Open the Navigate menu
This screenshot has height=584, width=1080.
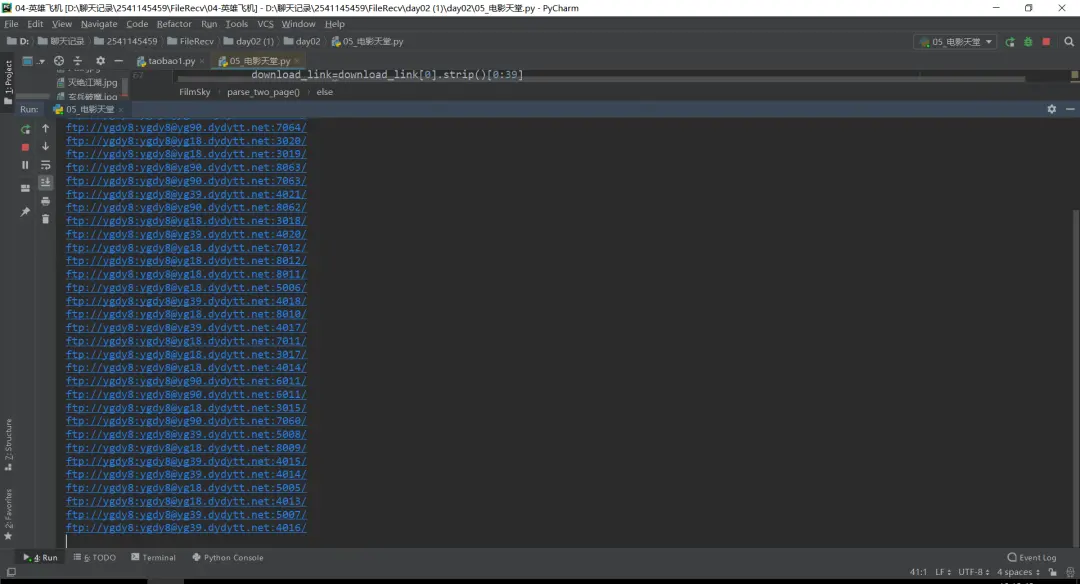[99, 23]
